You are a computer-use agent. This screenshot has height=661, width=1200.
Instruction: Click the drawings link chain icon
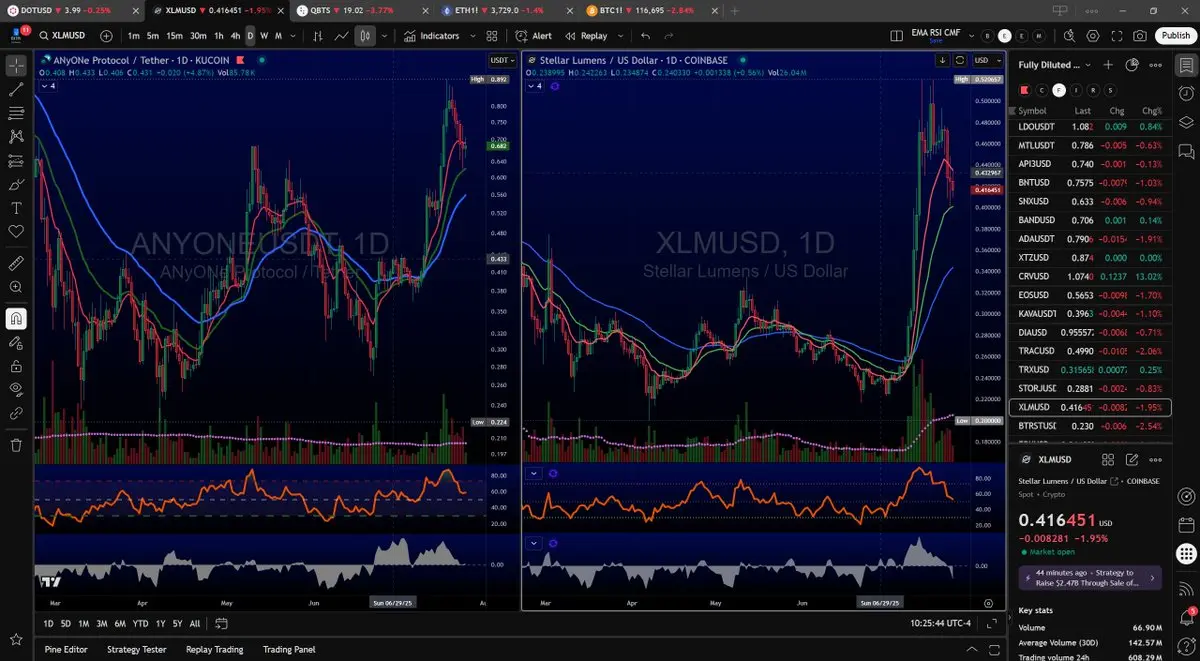(x=16, y=412)
